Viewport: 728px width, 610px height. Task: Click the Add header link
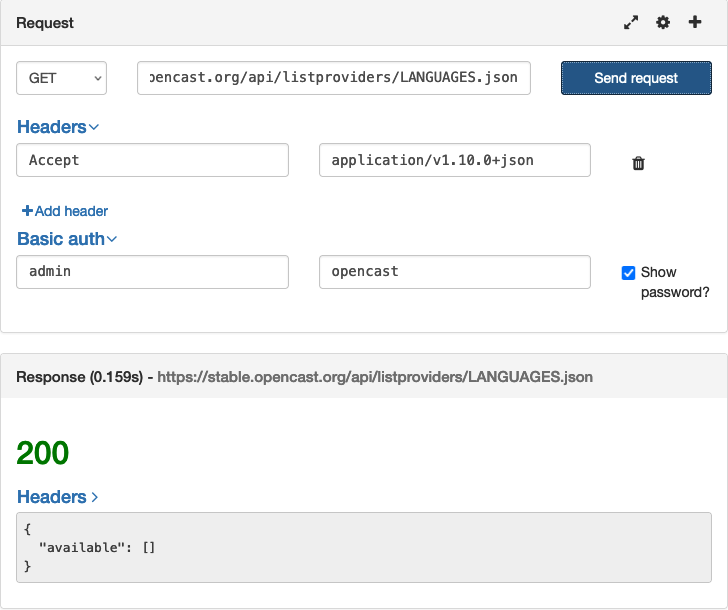coord(65,211)
